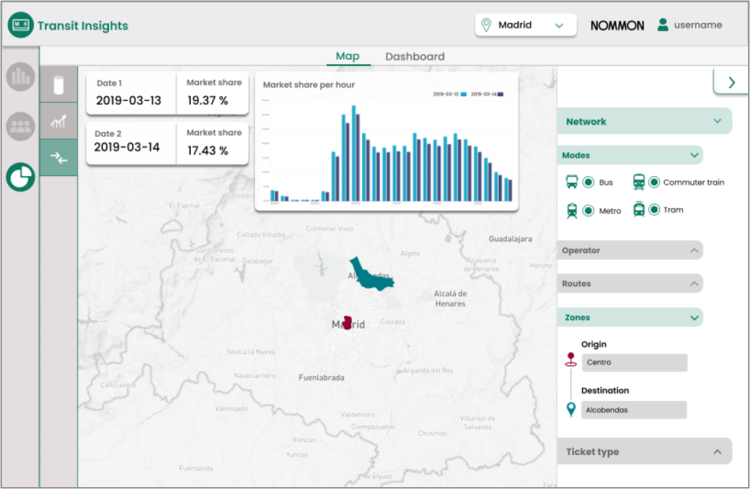The image size is (750, 489).
Task: Click the cylinder database sub-tool icon
Action: (x=58, y=86)
